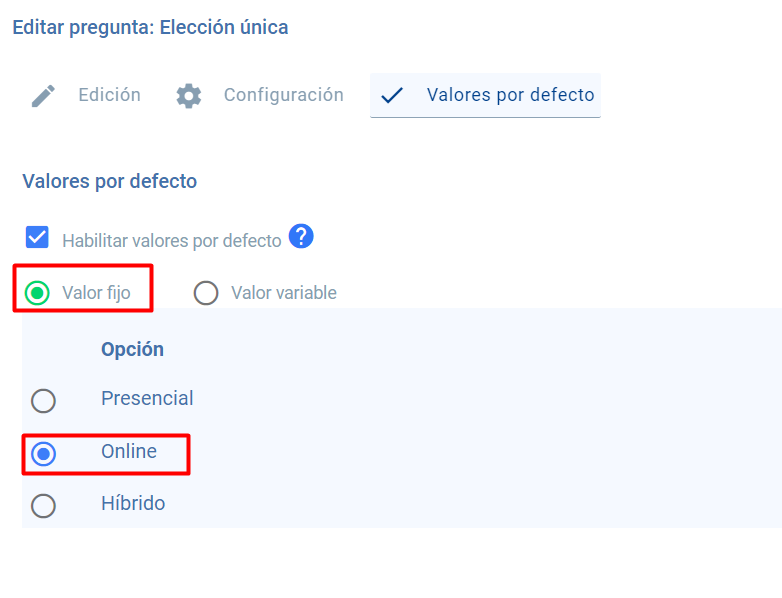Screen dimensions: 782x598
Task: Open the blue question mark help icon
Action: tap(301, 237)
